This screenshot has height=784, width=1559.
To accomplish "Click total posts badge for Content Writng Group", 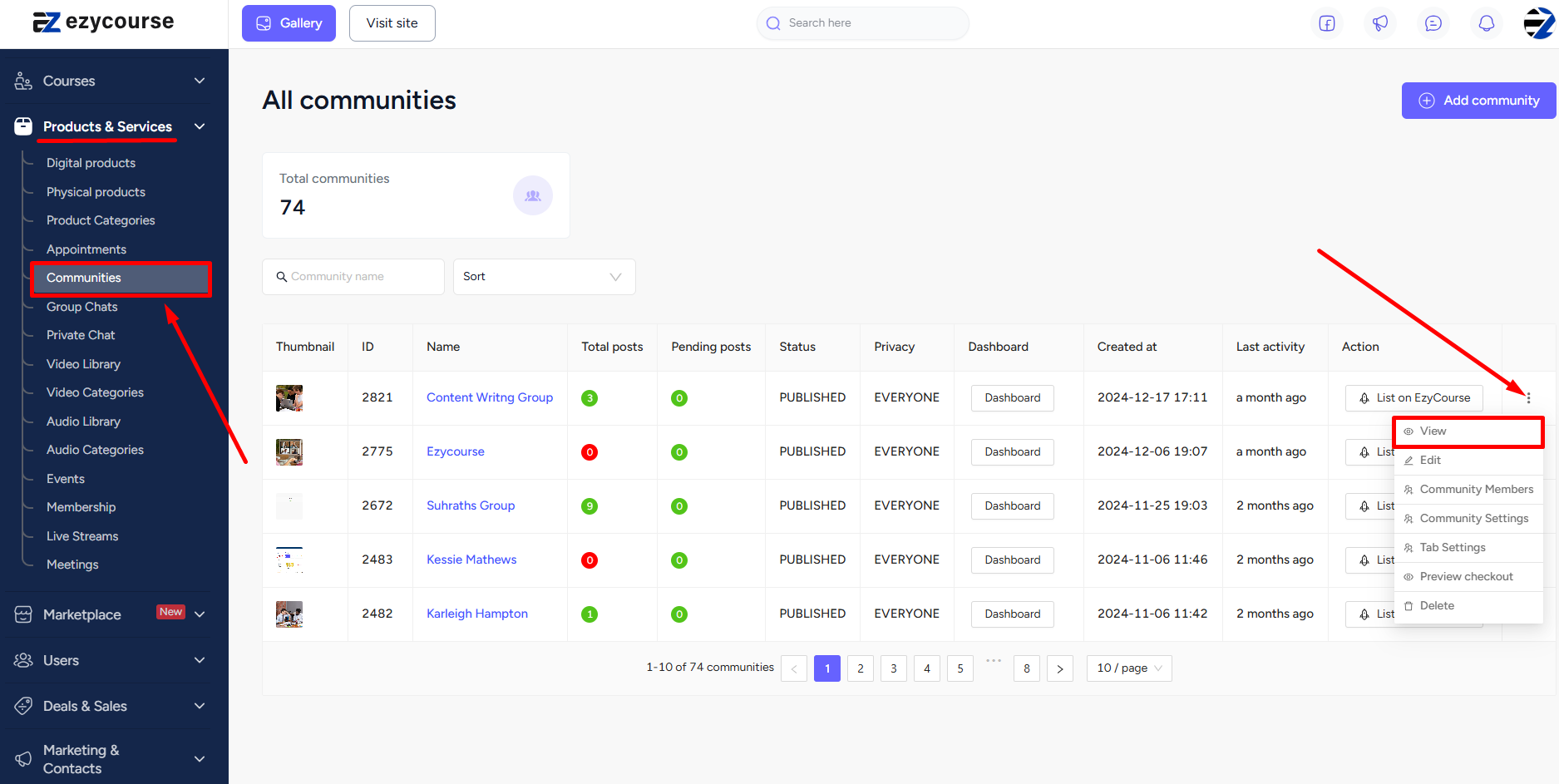I will click(x=590, y=398).
